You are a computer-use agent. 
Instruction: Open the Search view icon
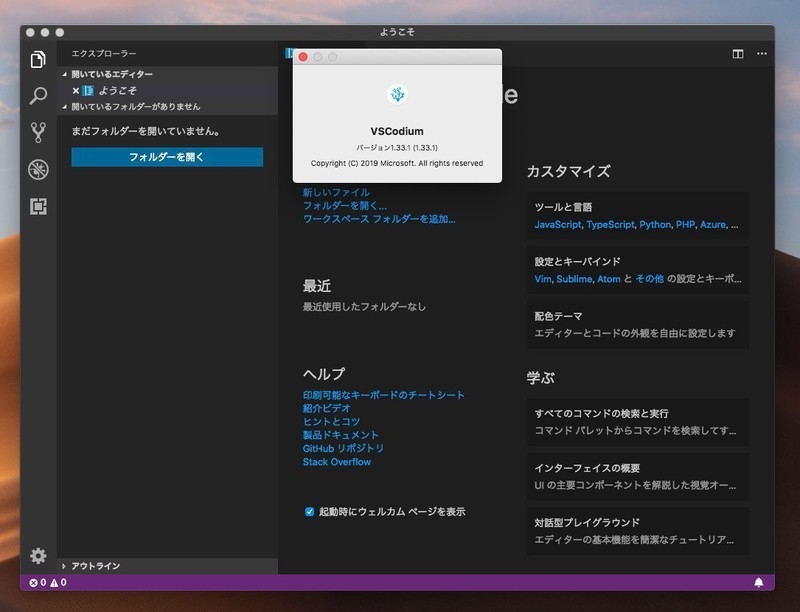(38, 96)
